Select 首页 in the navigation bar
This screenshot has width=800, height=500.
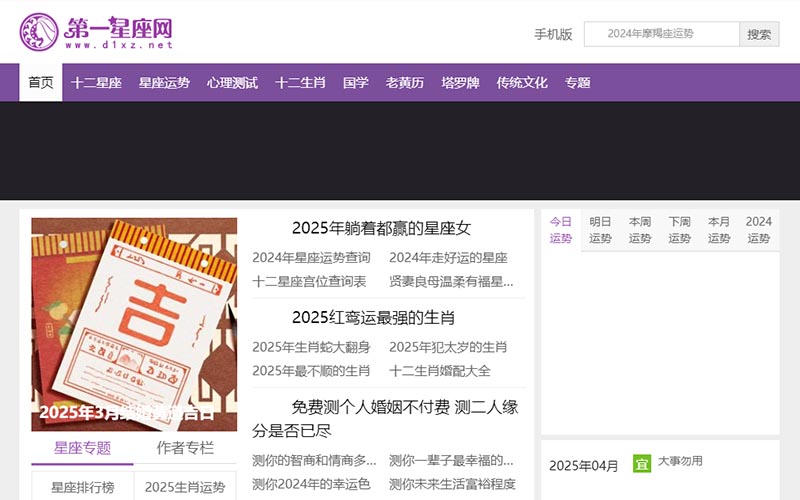41,83
